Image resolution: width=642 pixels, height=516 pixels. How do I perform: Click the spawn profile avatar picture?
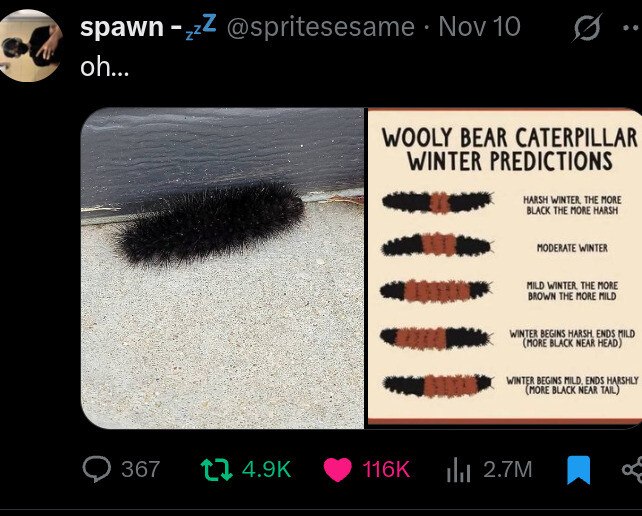30,45
